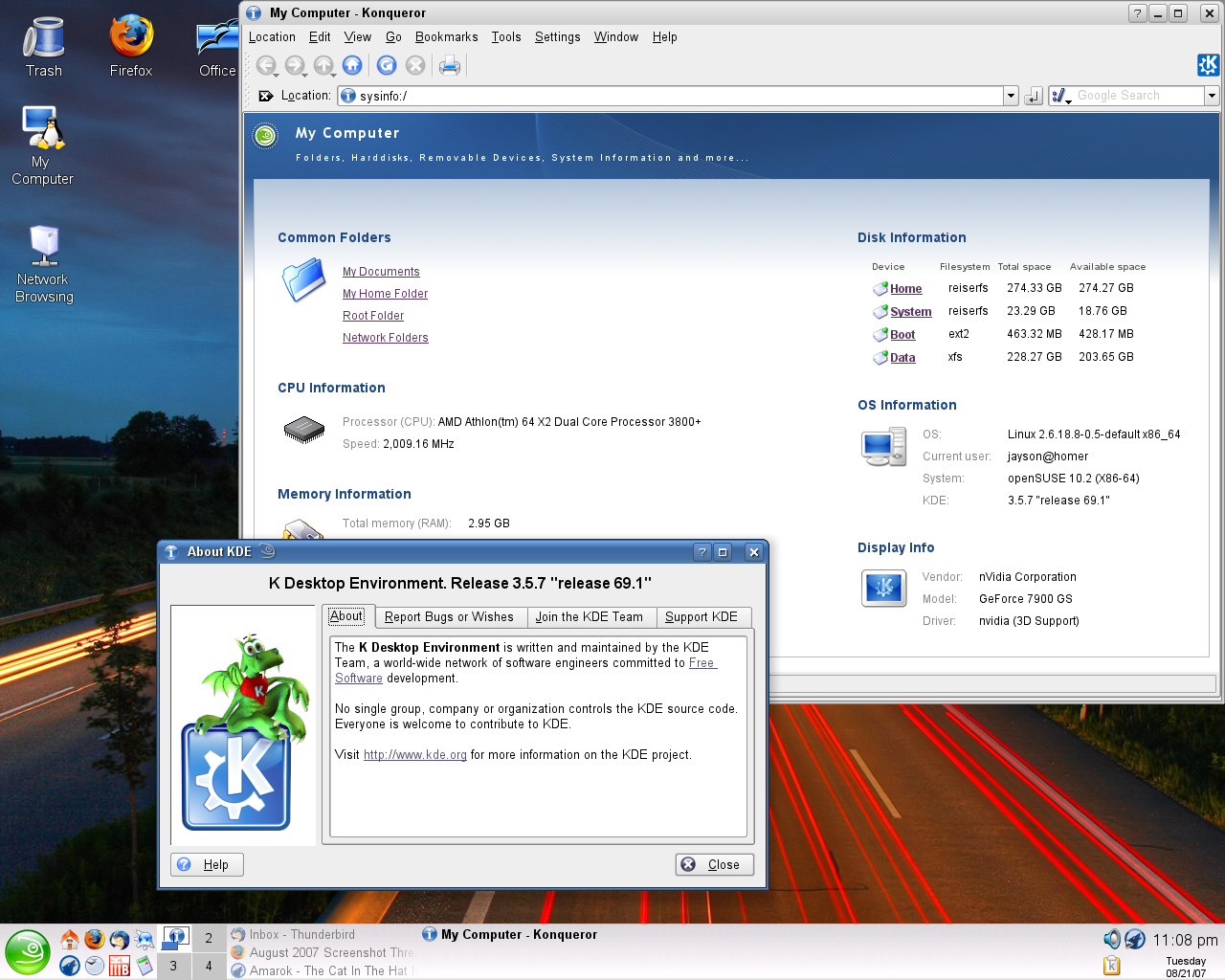Click the volume speaker tray icon
1225x980 pixels.
(x=1111, y=939)
